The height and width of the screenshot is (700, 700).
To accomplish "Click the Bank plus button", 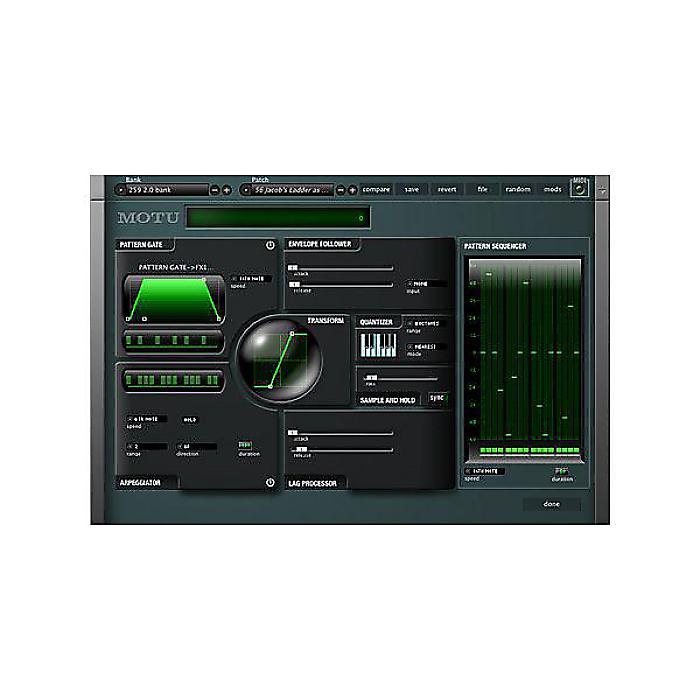I will [x=227, y=190].
